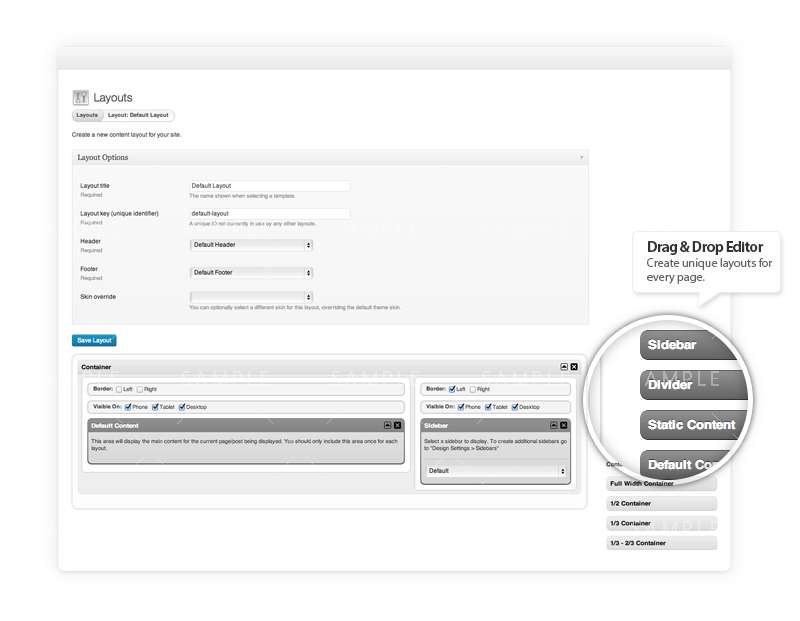Toggle the Layout Options panel arrow
This screenshot has width=800, height=621.
581,158
